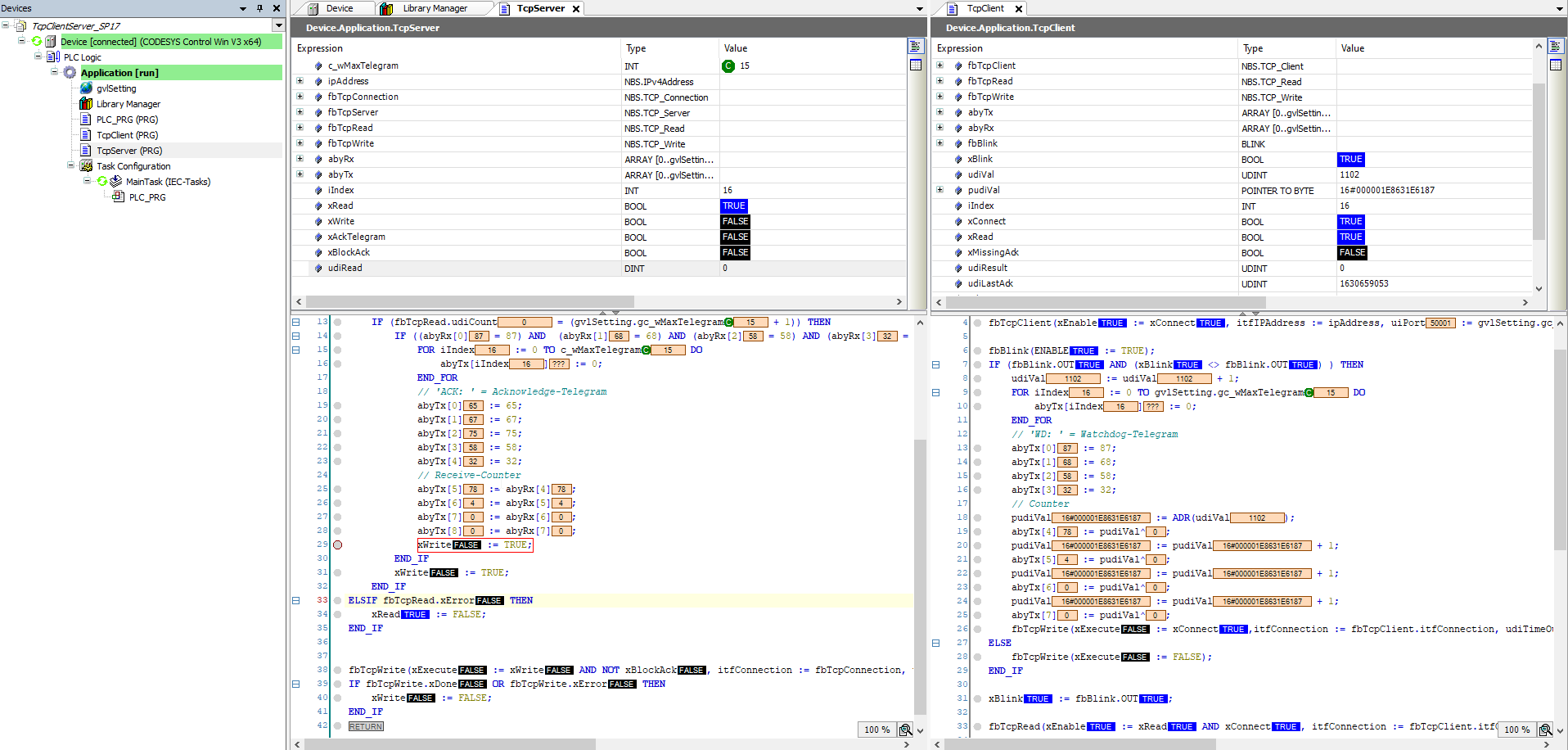Click the Task Configuration icon in device tree
This screenshot has height=750, width=1568.
[86, 166]
